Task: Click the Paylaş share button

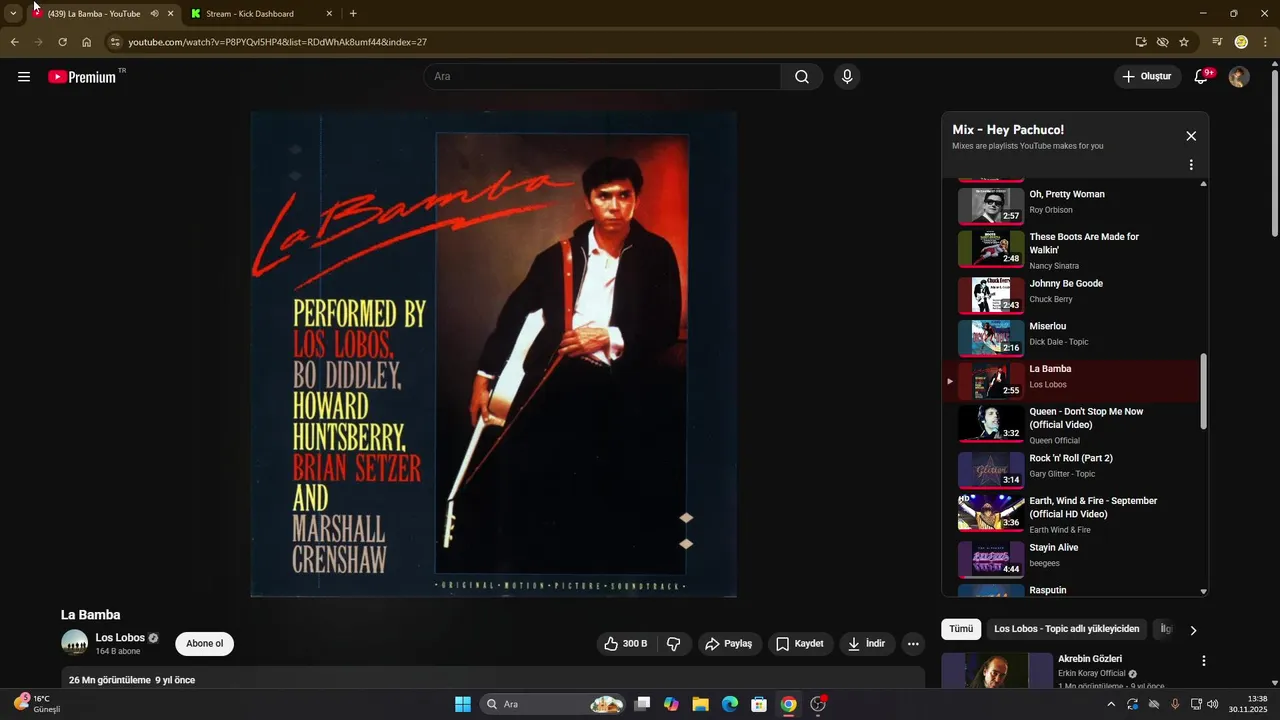Action: pos(729,644)
